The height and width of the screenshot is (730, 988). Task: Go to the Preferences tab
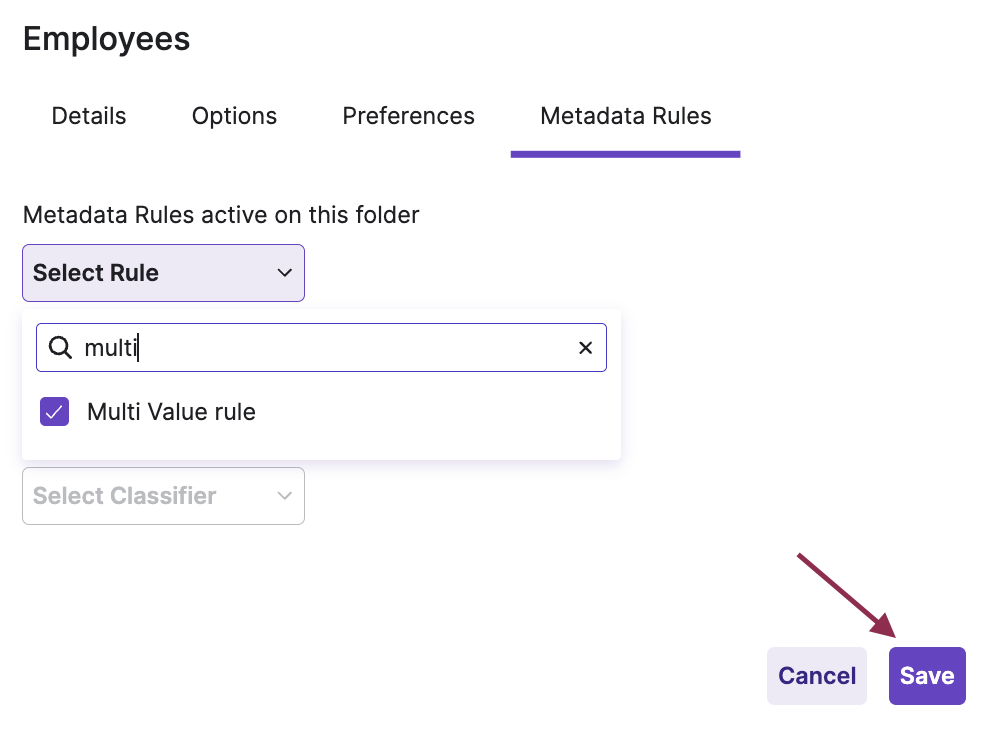coord(408,116)
